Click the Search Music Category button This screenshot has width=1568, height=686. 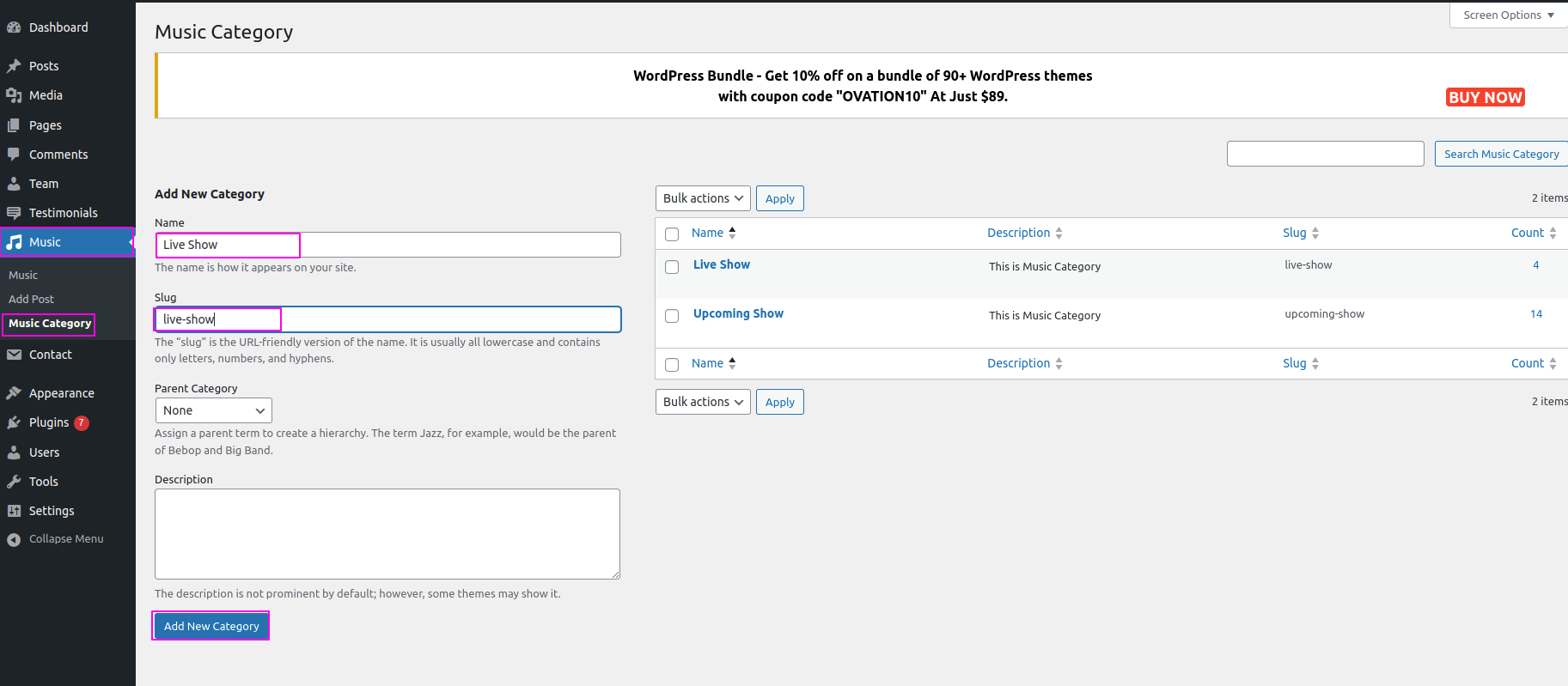pos(1501,154)
